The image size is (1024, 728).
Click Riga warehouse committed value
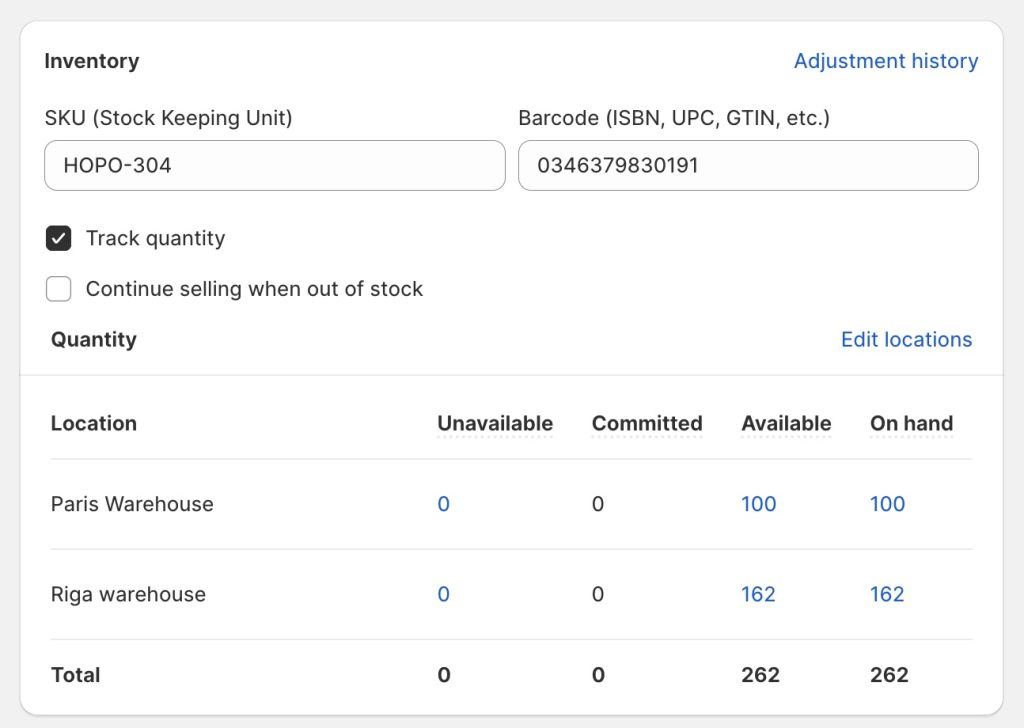pos(598,594)
